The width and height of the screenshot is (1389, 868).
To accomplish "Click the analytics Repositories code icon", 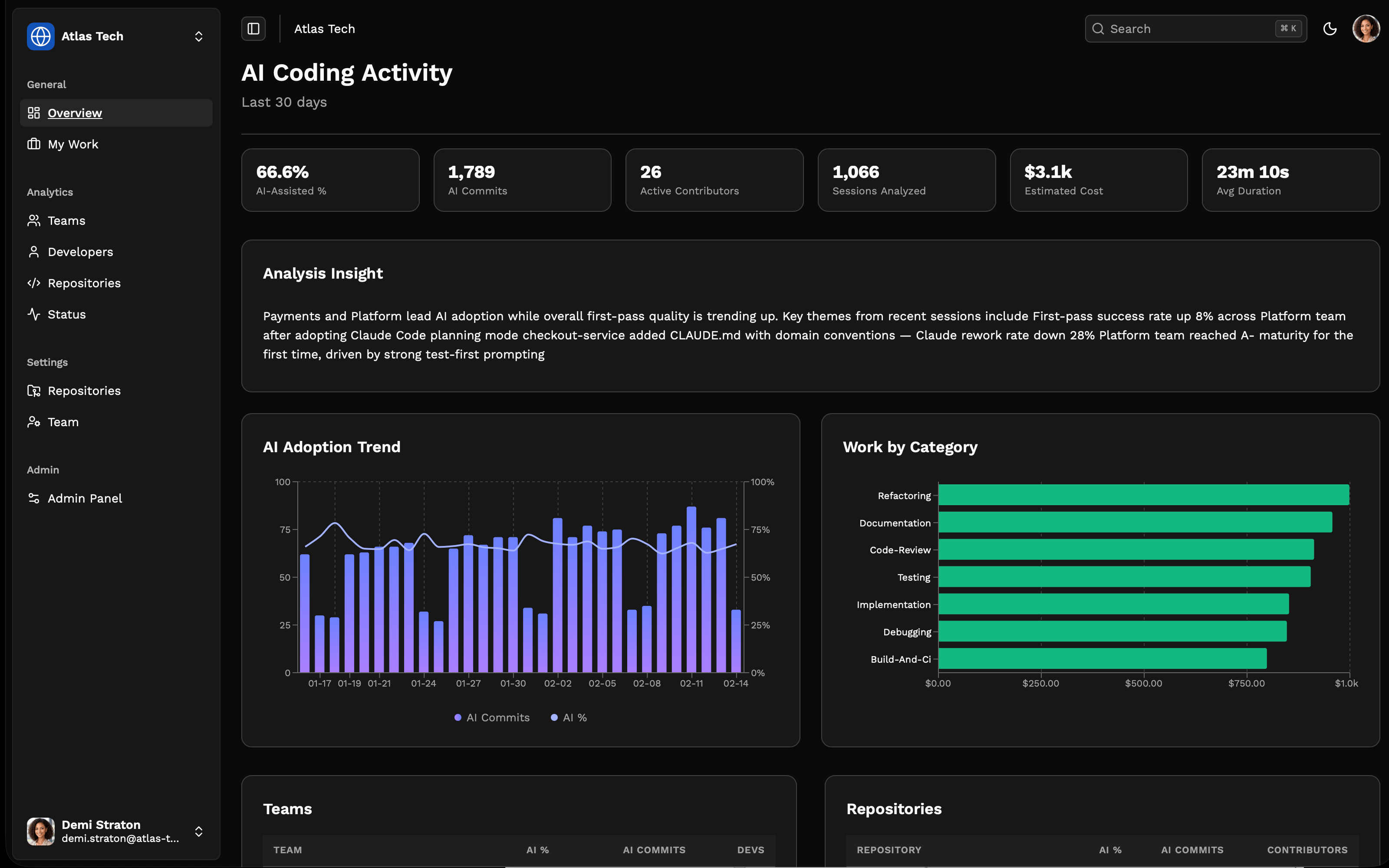I will point(34,283).
